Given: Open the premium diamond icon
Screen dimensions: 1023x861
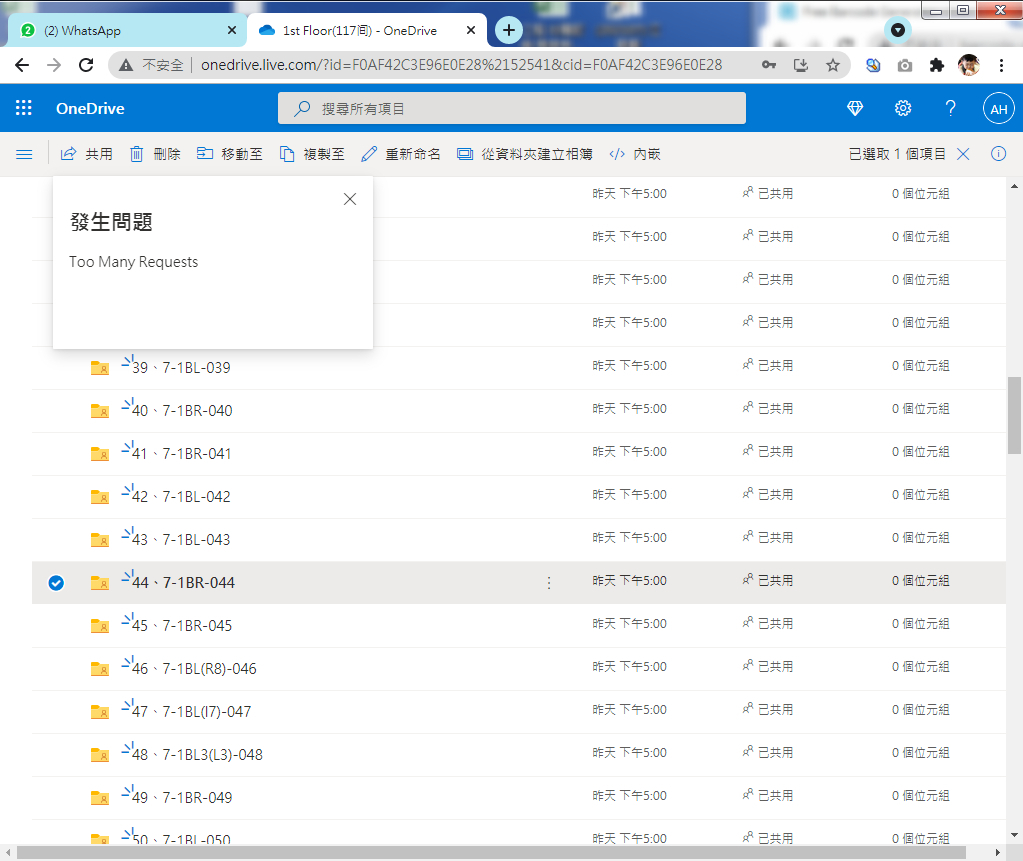Looking at the screenshot, I should click(855, 108).
